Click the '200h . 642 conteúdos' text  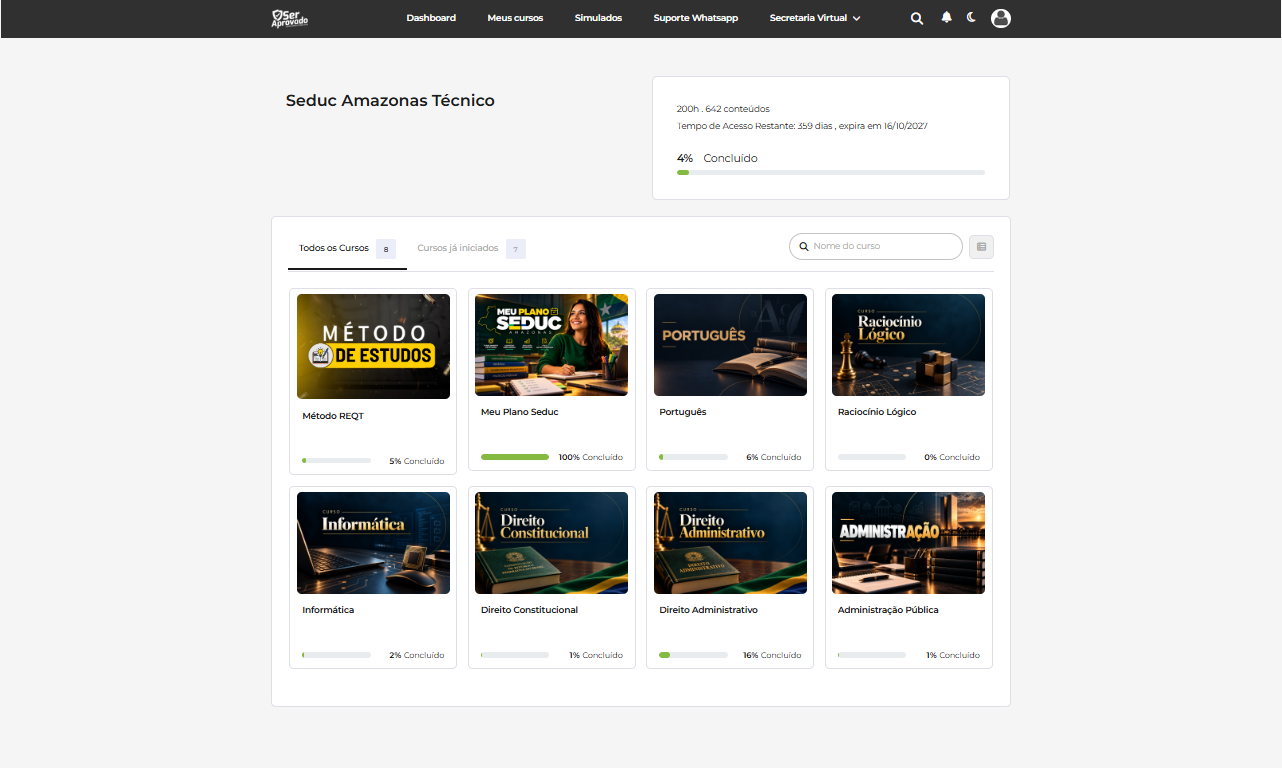723,109
